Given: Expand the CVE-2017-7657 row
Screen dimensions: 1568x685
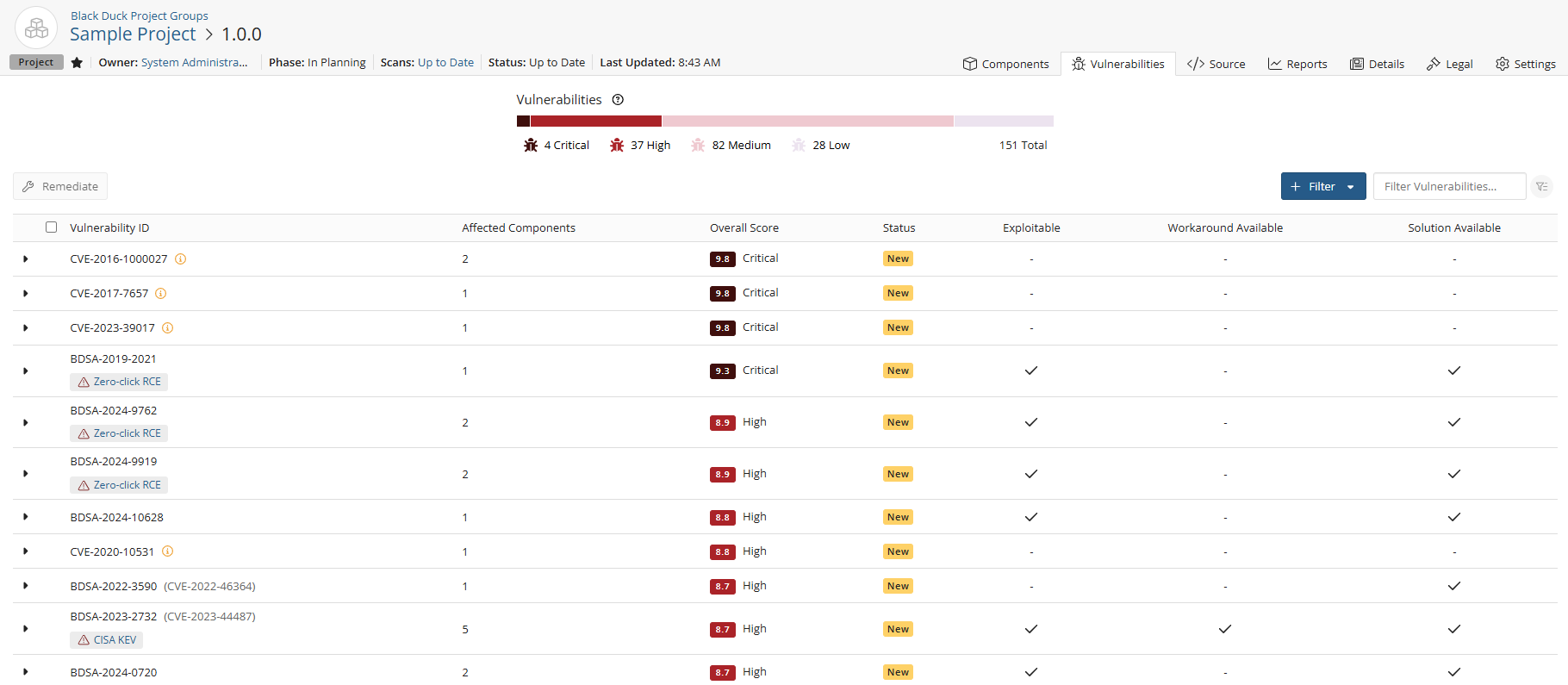Looking at the screenshot, I should [26, 294].
